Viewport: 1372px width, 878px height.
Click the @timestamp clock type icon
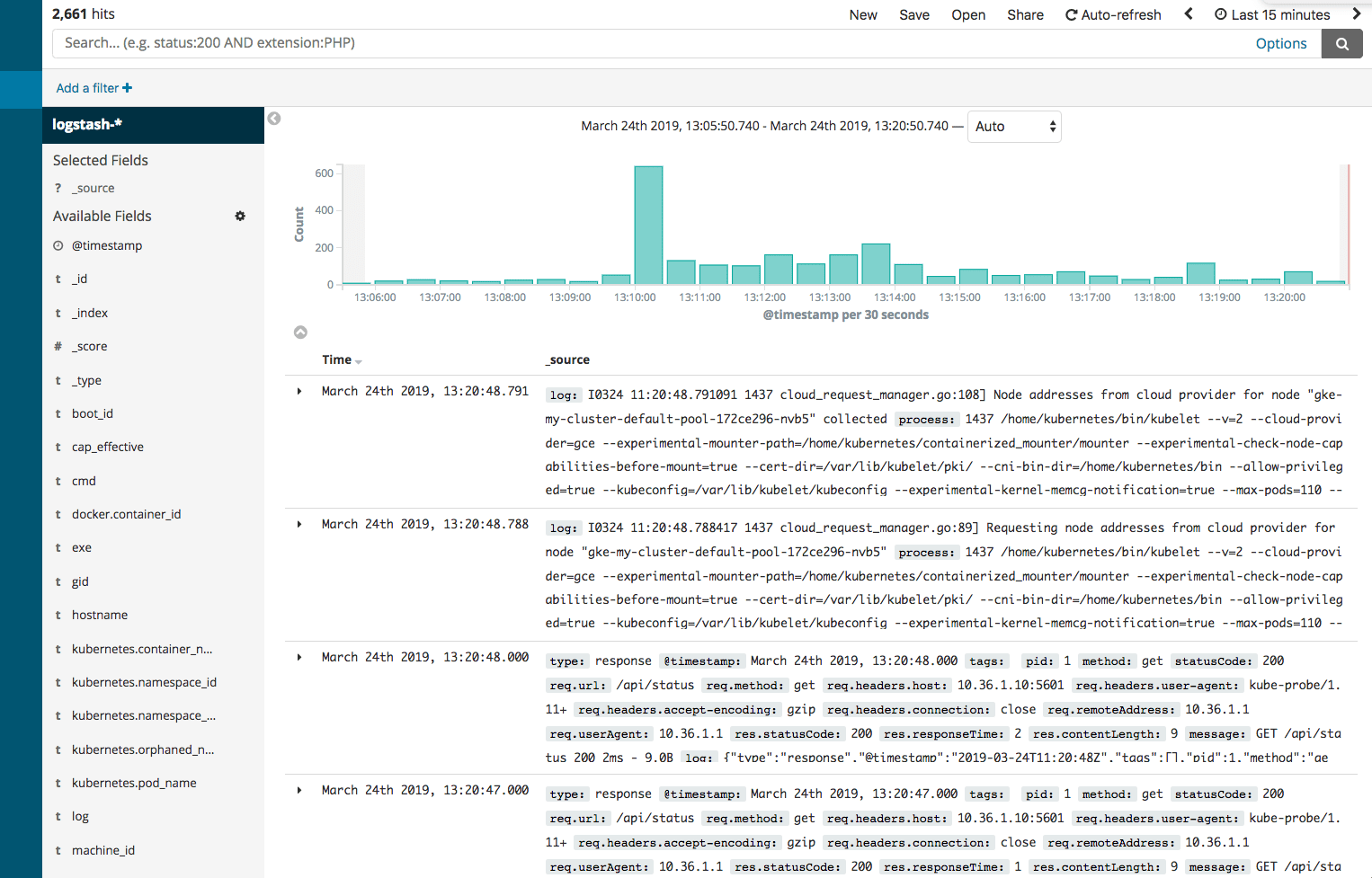click(x=58, y=245)
